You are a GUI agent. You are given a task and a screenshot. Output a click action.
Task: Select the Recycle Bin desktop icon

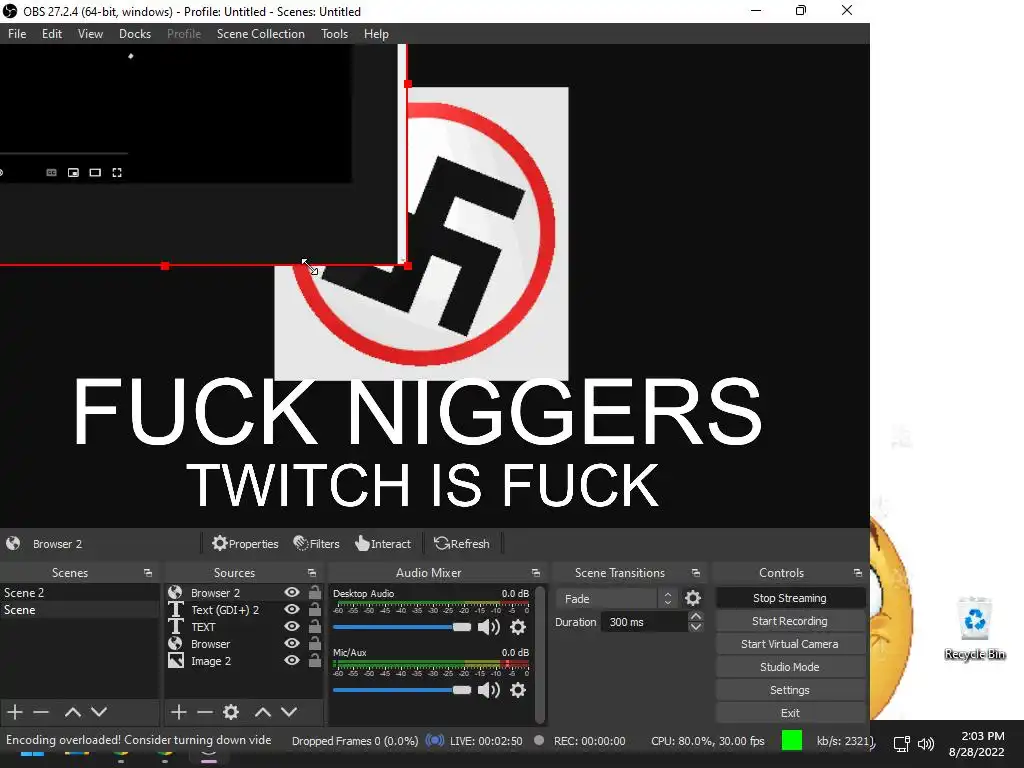[974, 628]
